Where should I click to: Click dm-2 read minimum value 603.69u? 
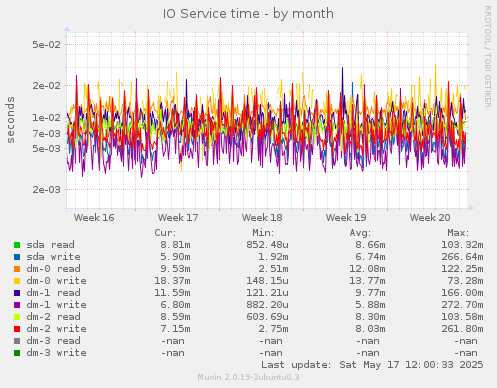click(x=267, y=317)
